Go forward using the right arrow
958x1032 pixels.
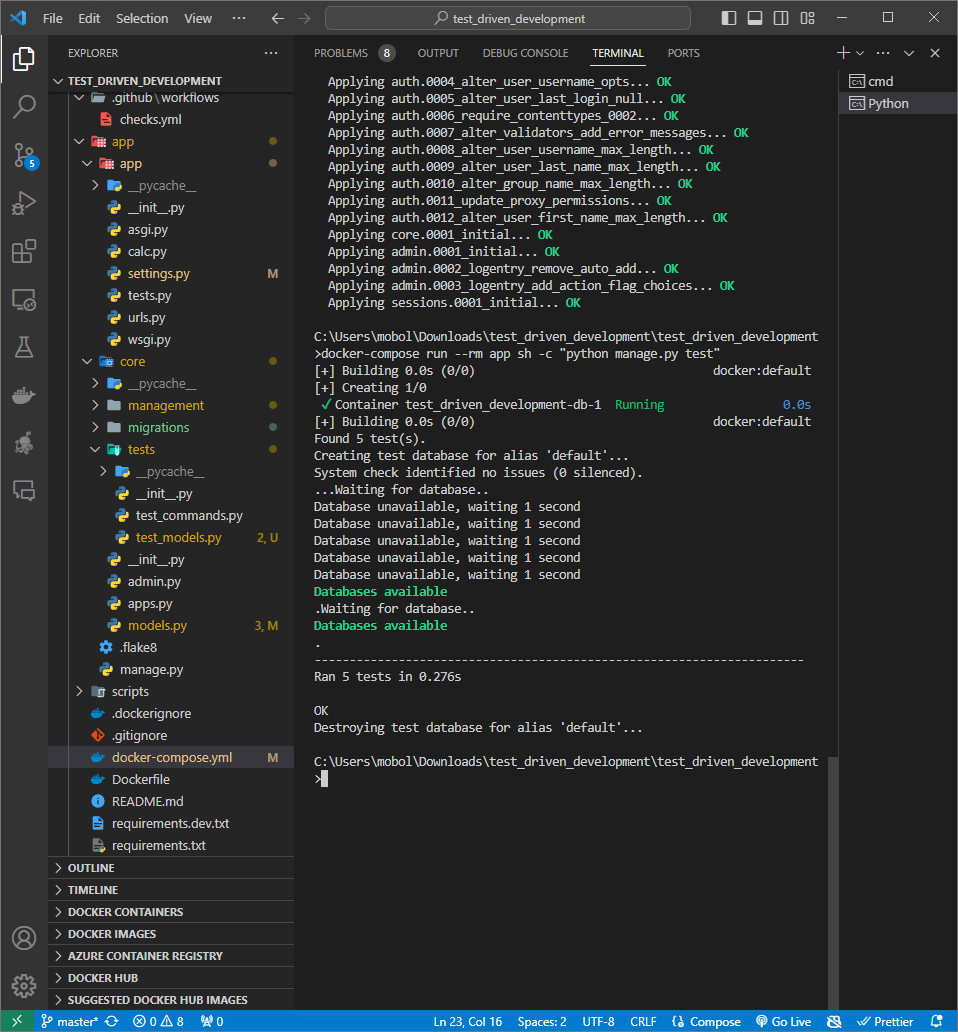tap(304, 18)
